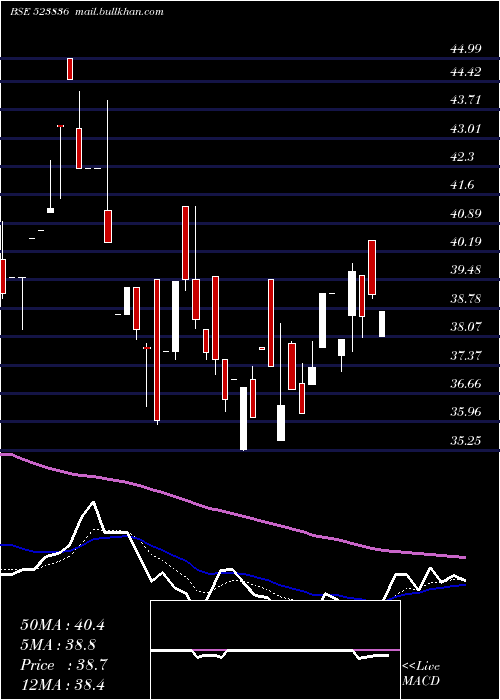This screenshot has height=700, width=500.
Task: Click the MACD inset chart panel
Action: 275,650
